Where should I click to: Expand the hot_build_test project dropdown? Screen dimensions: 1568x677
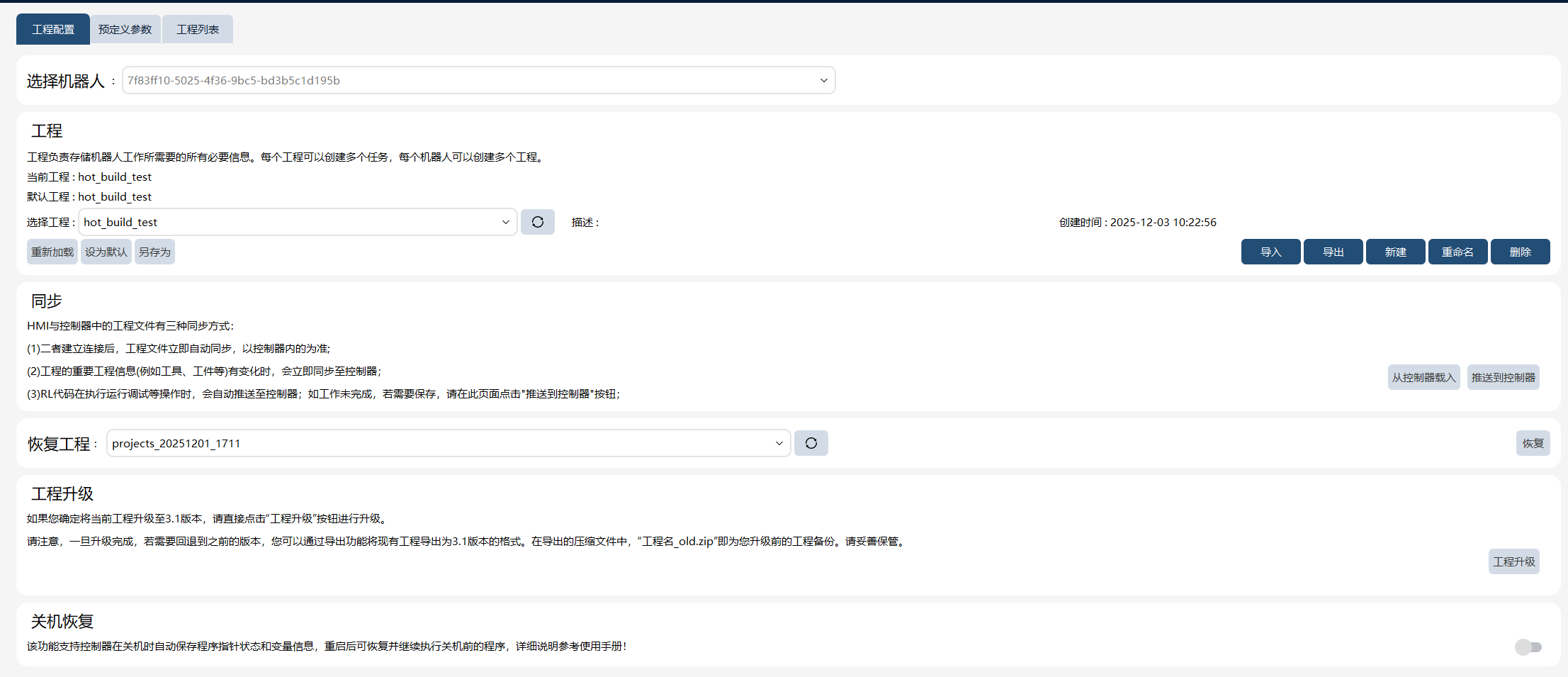298,222
